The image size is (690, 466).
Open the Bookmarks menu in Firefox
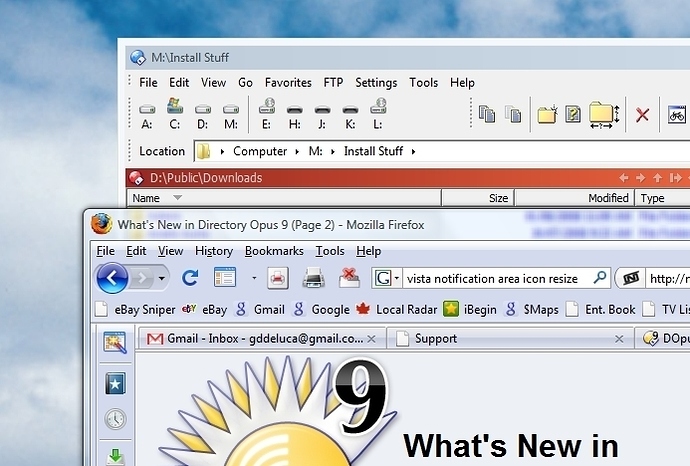pos(274,251)
